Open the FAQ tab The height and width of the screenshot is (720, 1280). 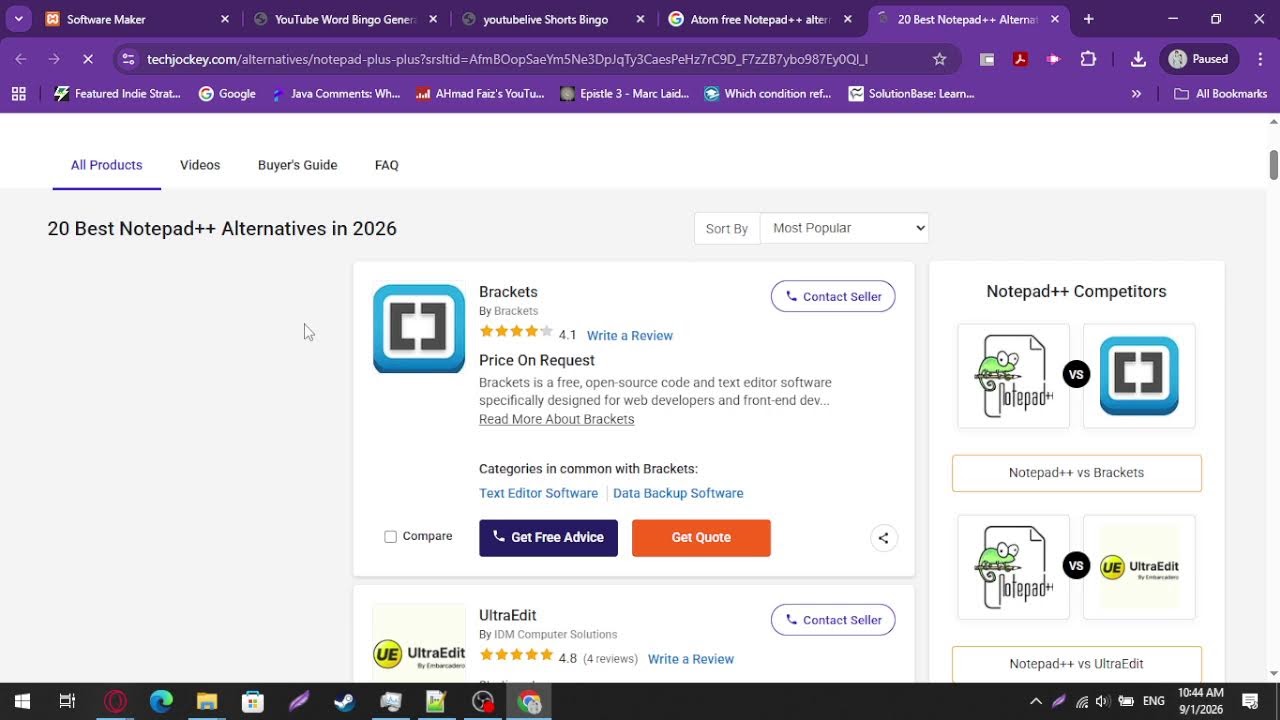[x=387, y=165]
